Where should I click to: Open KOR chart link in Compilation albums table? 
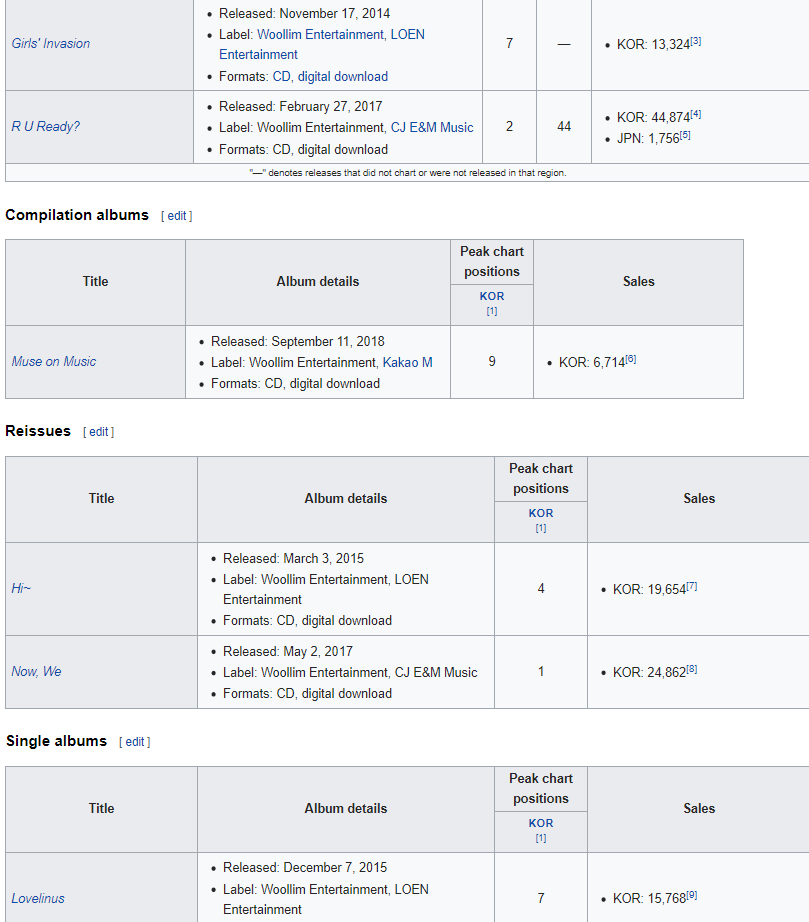[x=492, y=296]
